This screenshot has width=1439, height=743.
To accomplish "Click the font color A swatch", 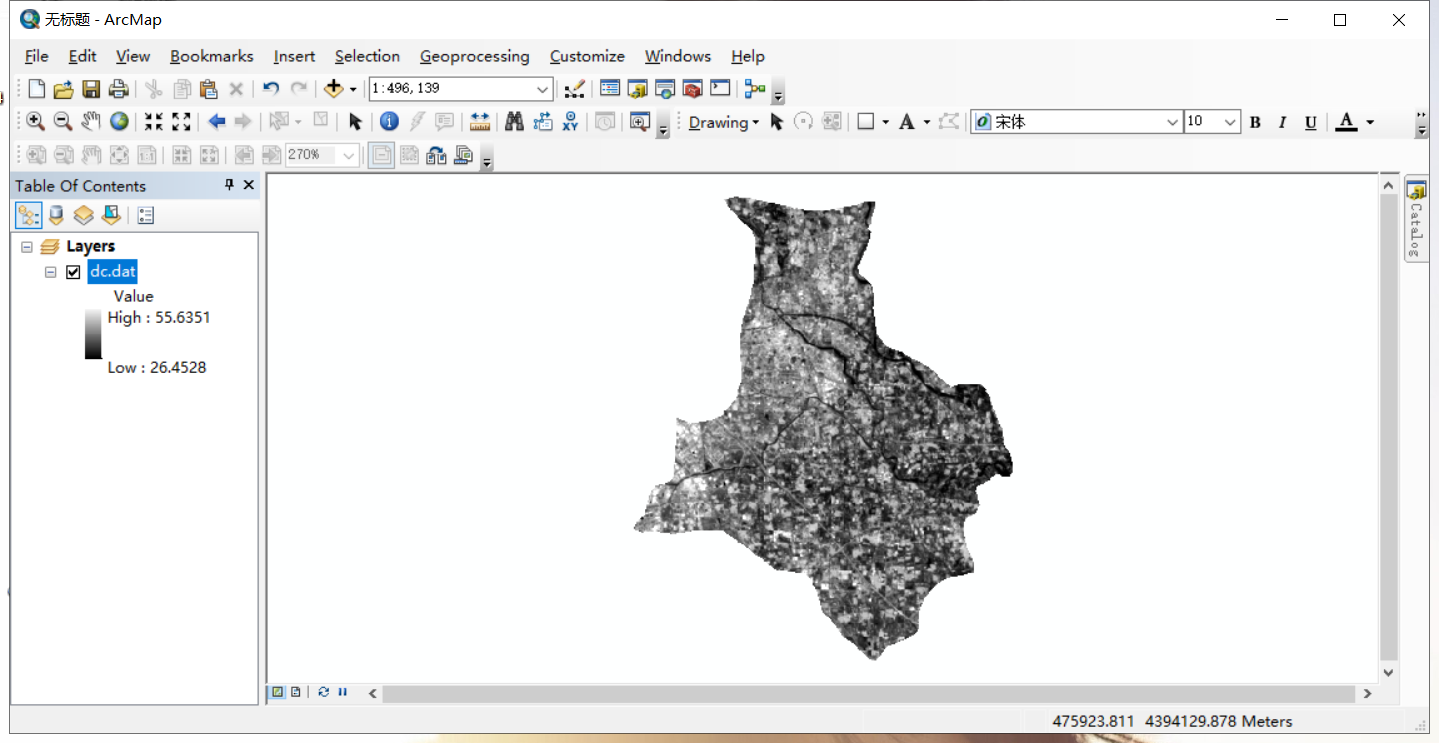I will (x=1347, y=122).
